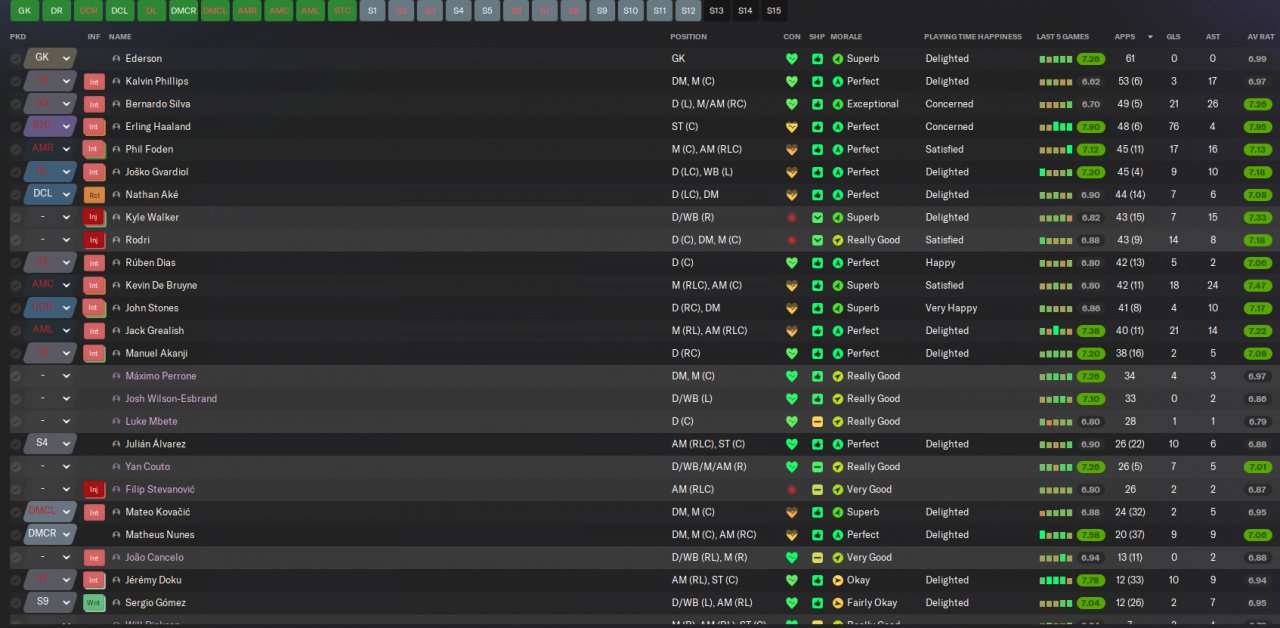Viewport: 1280px width, 628px height.
Task: Click Ederson's match sharpness icon
Action: click(817, 59)
